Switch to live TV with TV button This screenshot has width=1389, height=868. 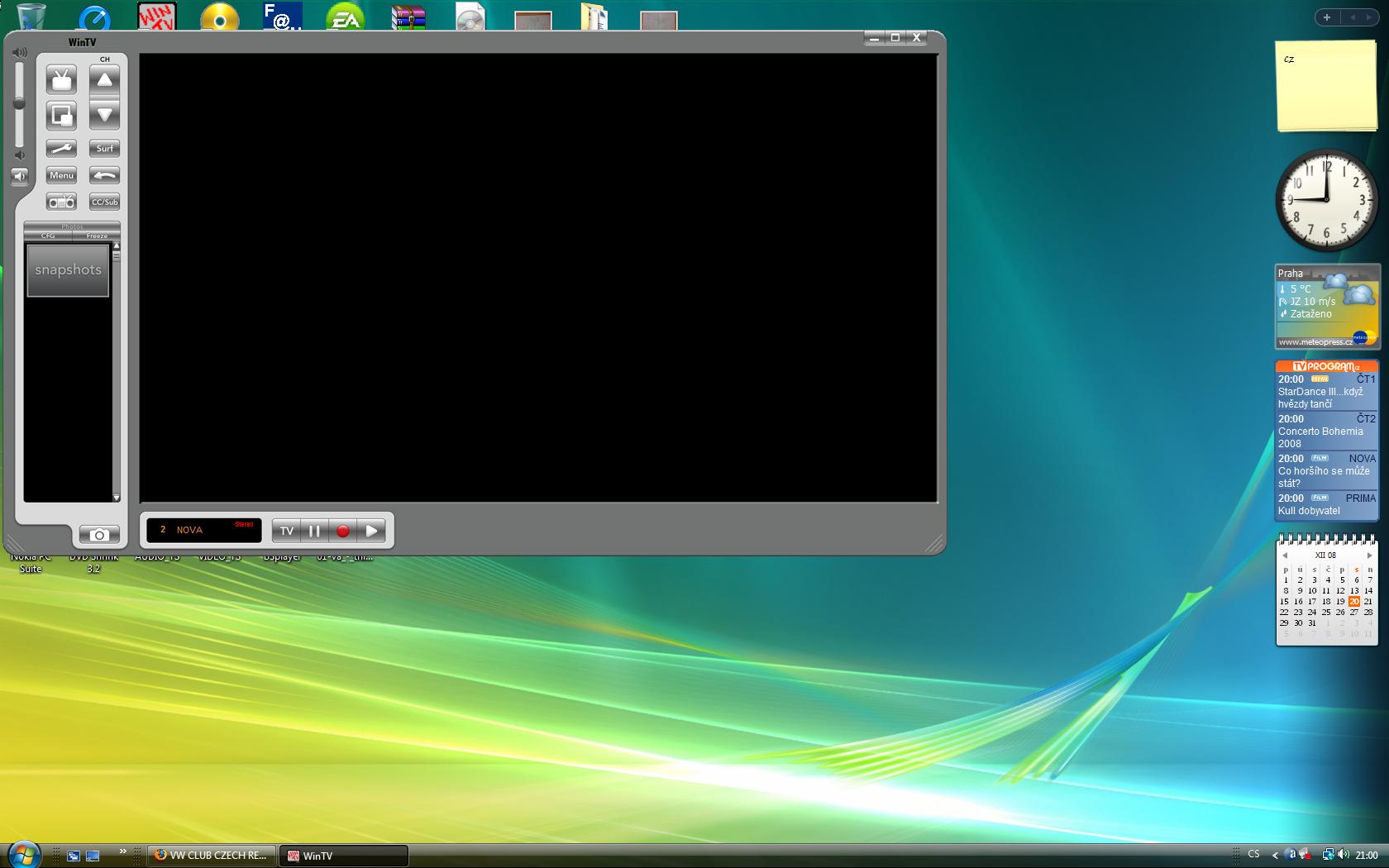(x=286, y=531)
